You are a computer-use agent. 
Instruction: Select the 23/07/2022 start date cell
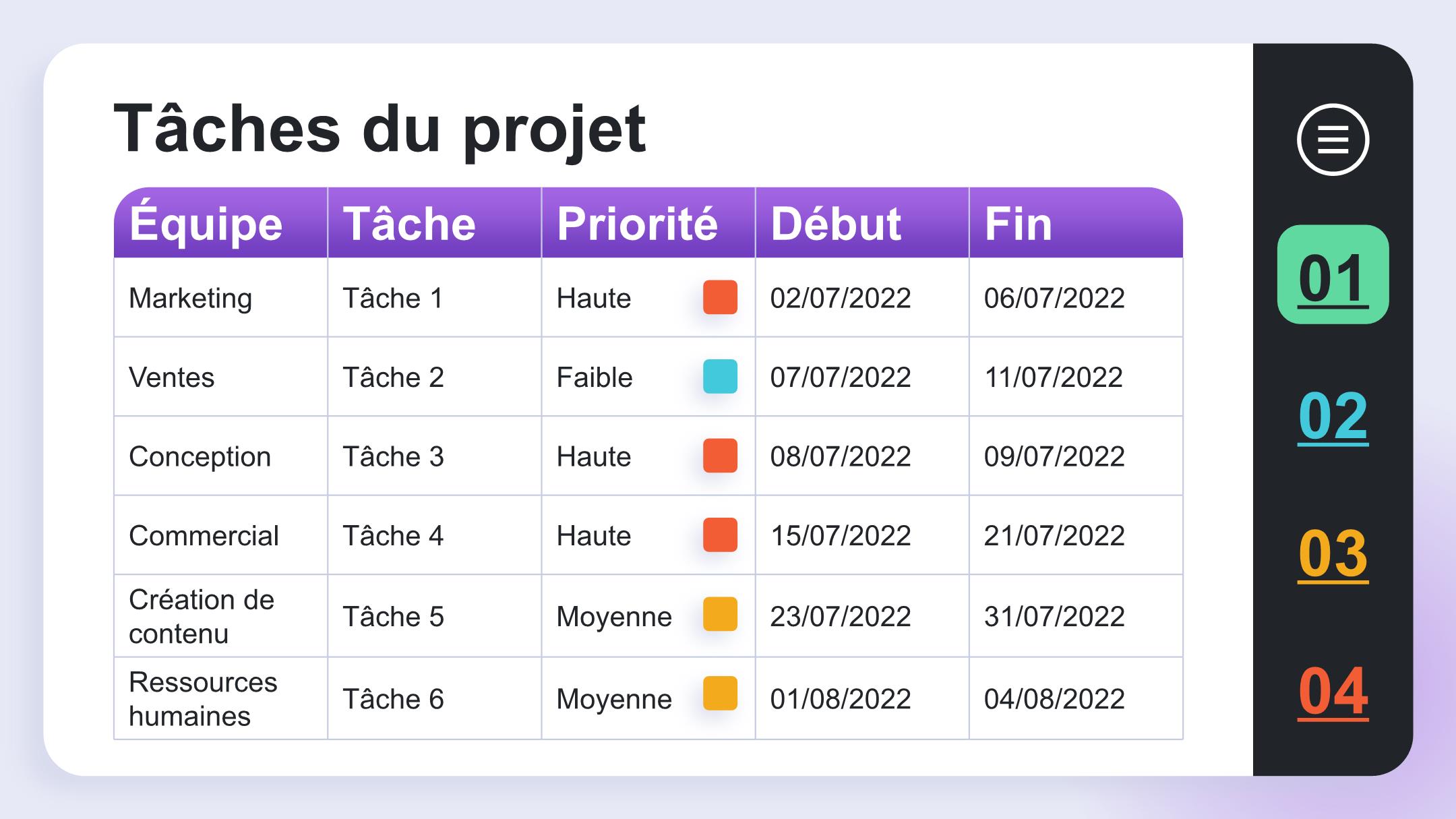tap(862, 616)
